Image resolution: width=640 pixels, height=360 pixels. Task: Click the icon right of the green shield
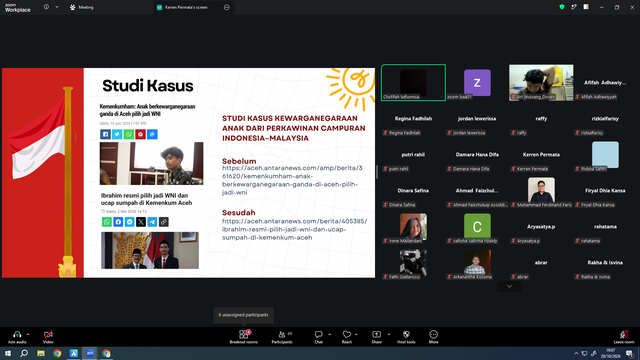574,7
